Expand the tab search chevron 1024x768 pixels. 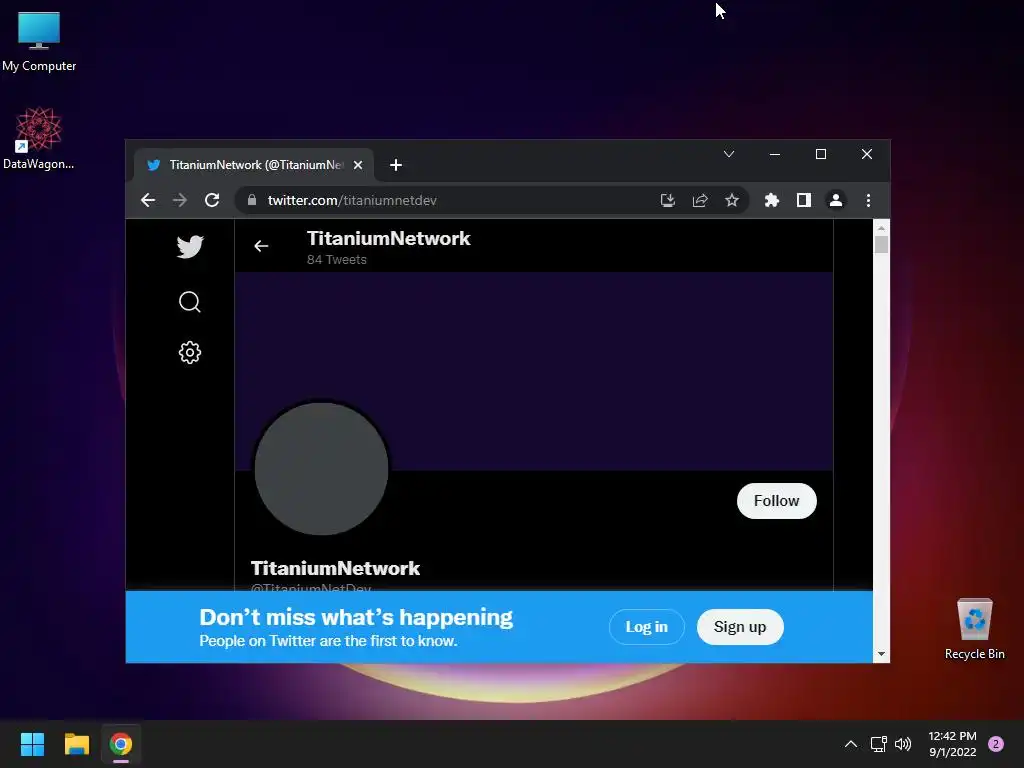pos(729,154)
